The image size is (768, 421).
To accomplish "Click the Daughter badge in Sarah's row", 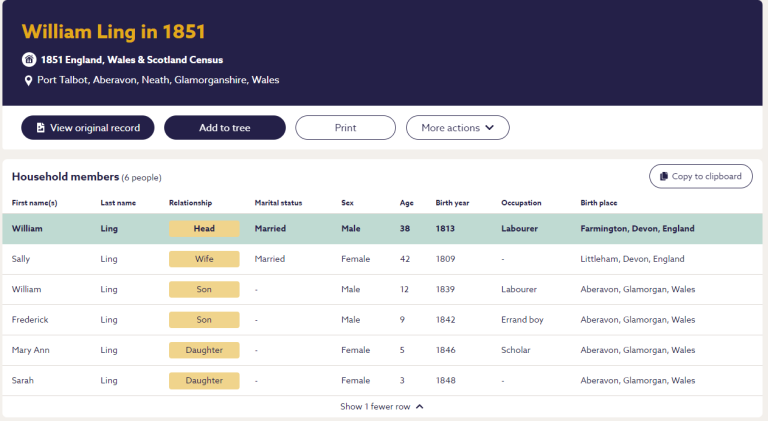I will pyautogui.click(x=204, y=380).
